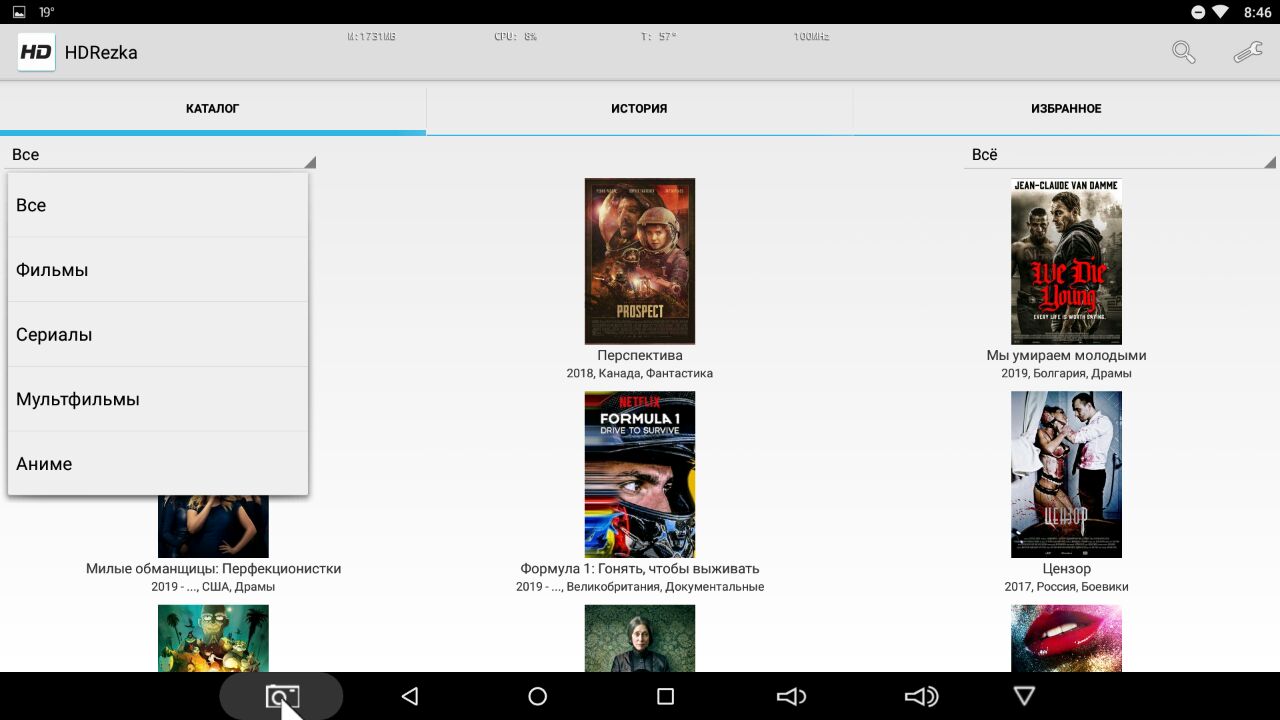Hide navigation bar with the down-triangle icon
Viewport: 1280px width, 720px height.
click(1024, 695)
